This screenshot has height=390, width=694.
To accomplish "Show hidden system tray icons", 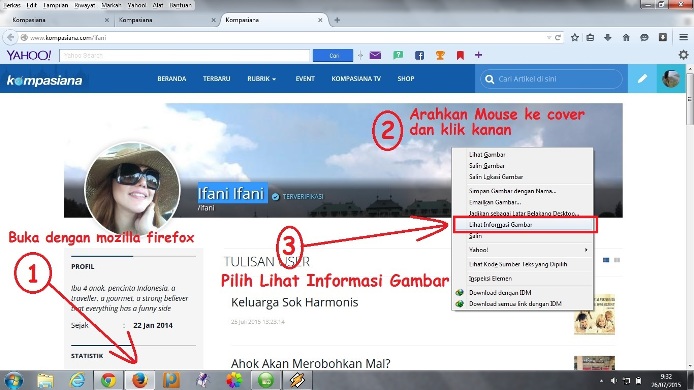I will 601,381.
